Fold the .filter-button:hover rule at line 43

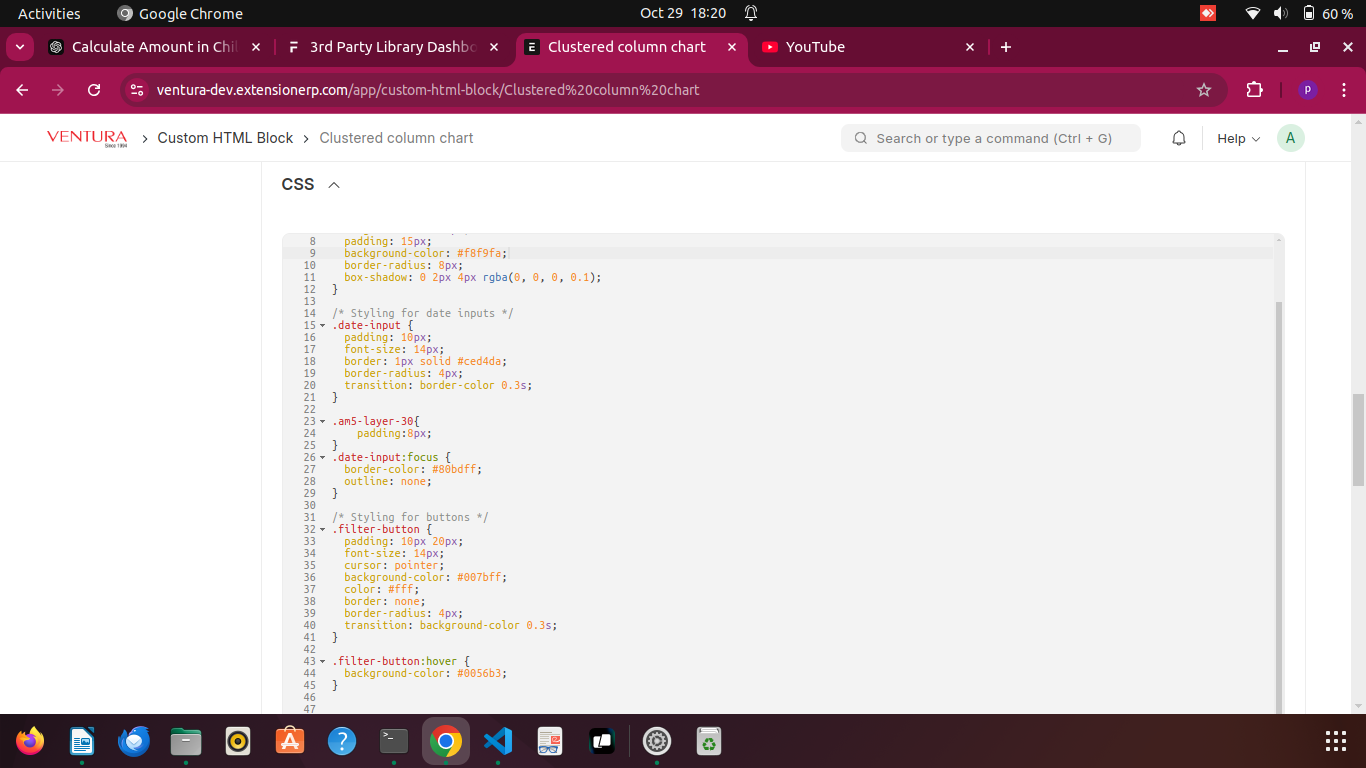click(322, 661)
